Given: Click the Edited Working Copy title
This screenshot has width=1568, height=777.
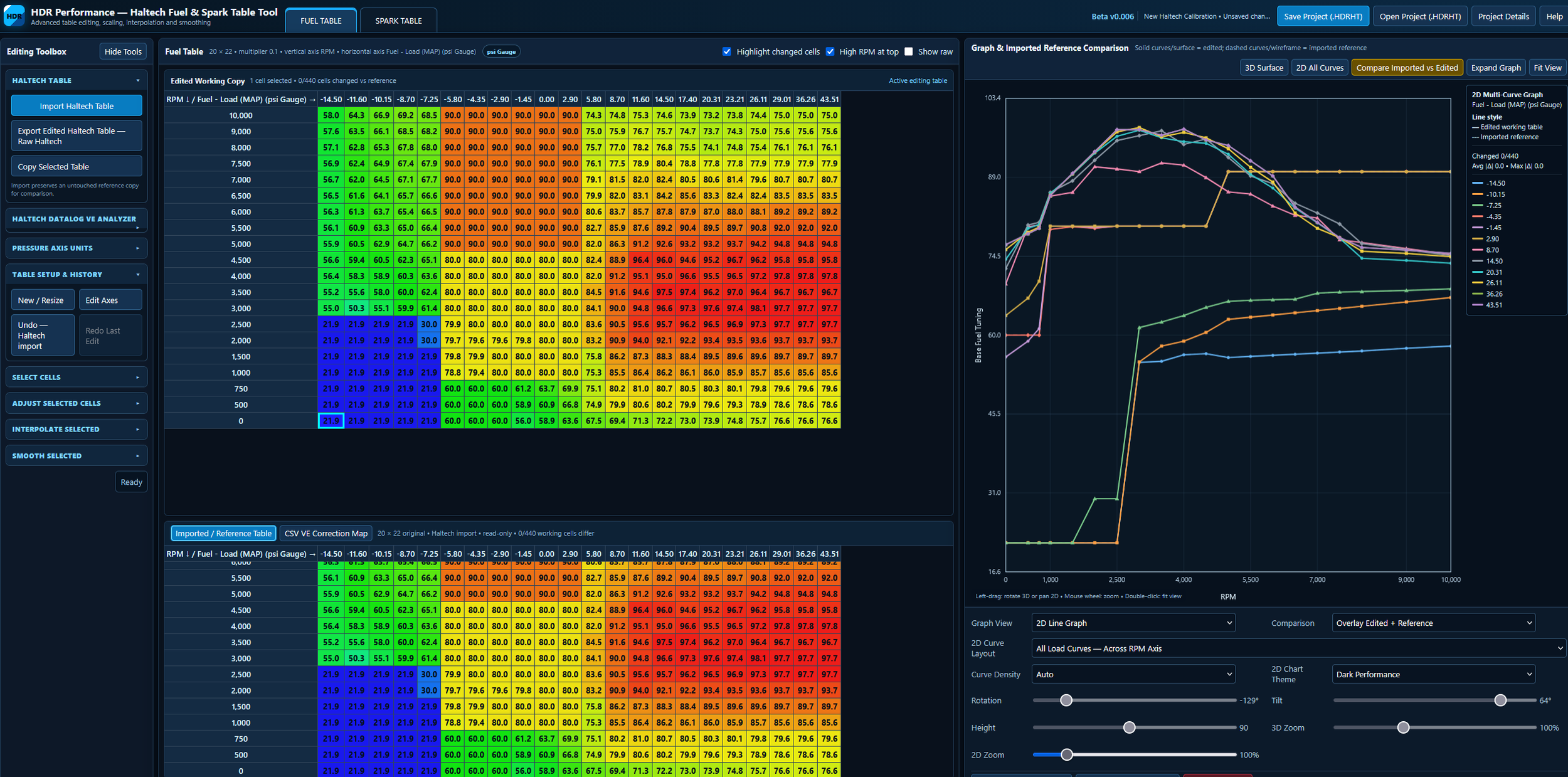Looking at the screenshot, I should click(x=208, y=80).
